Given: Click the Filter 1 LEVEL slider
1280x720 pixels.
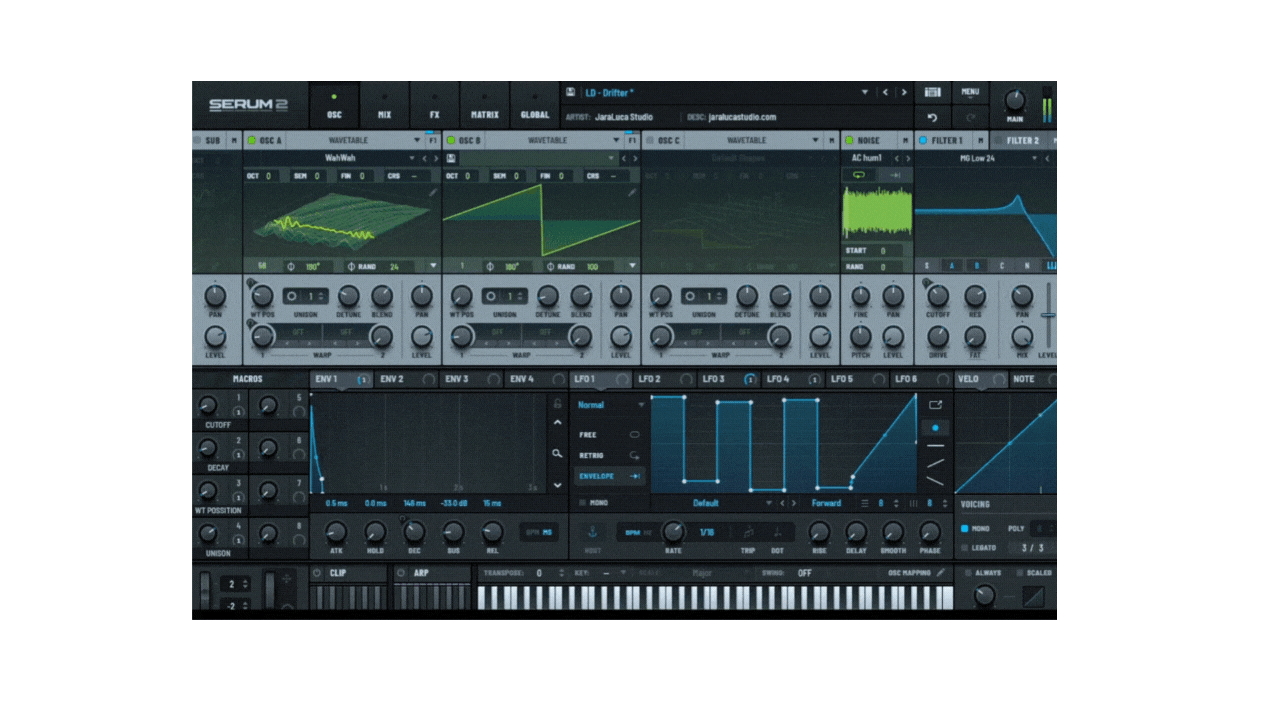Looking at the screenshot, I should (1047, 315).
